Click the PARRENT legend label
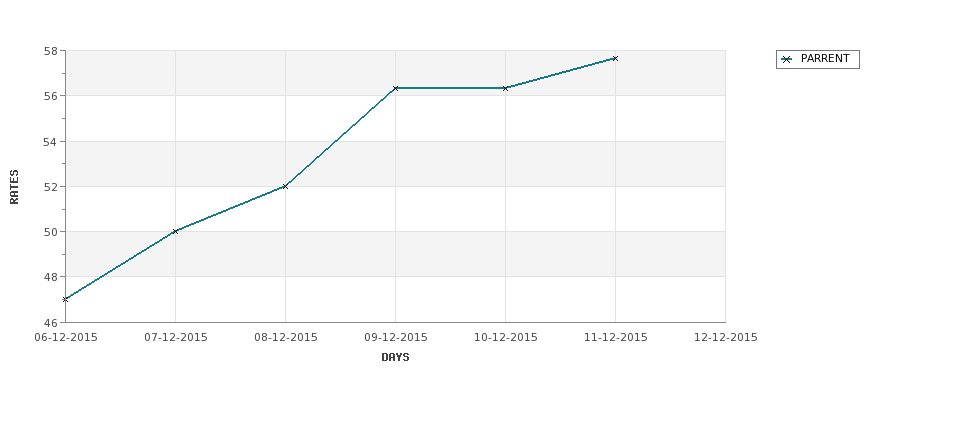 825,59
